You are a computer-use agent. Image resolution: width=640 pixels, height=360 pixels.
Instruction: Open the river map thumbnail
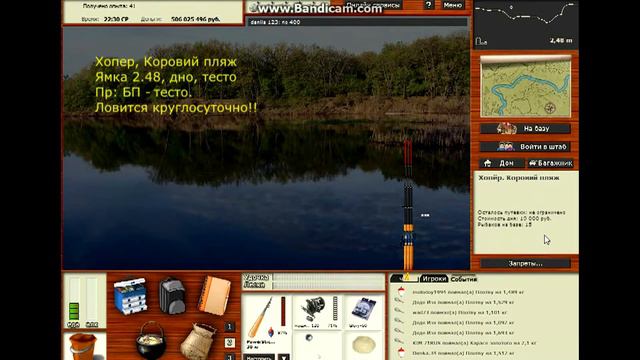point(525,87)
